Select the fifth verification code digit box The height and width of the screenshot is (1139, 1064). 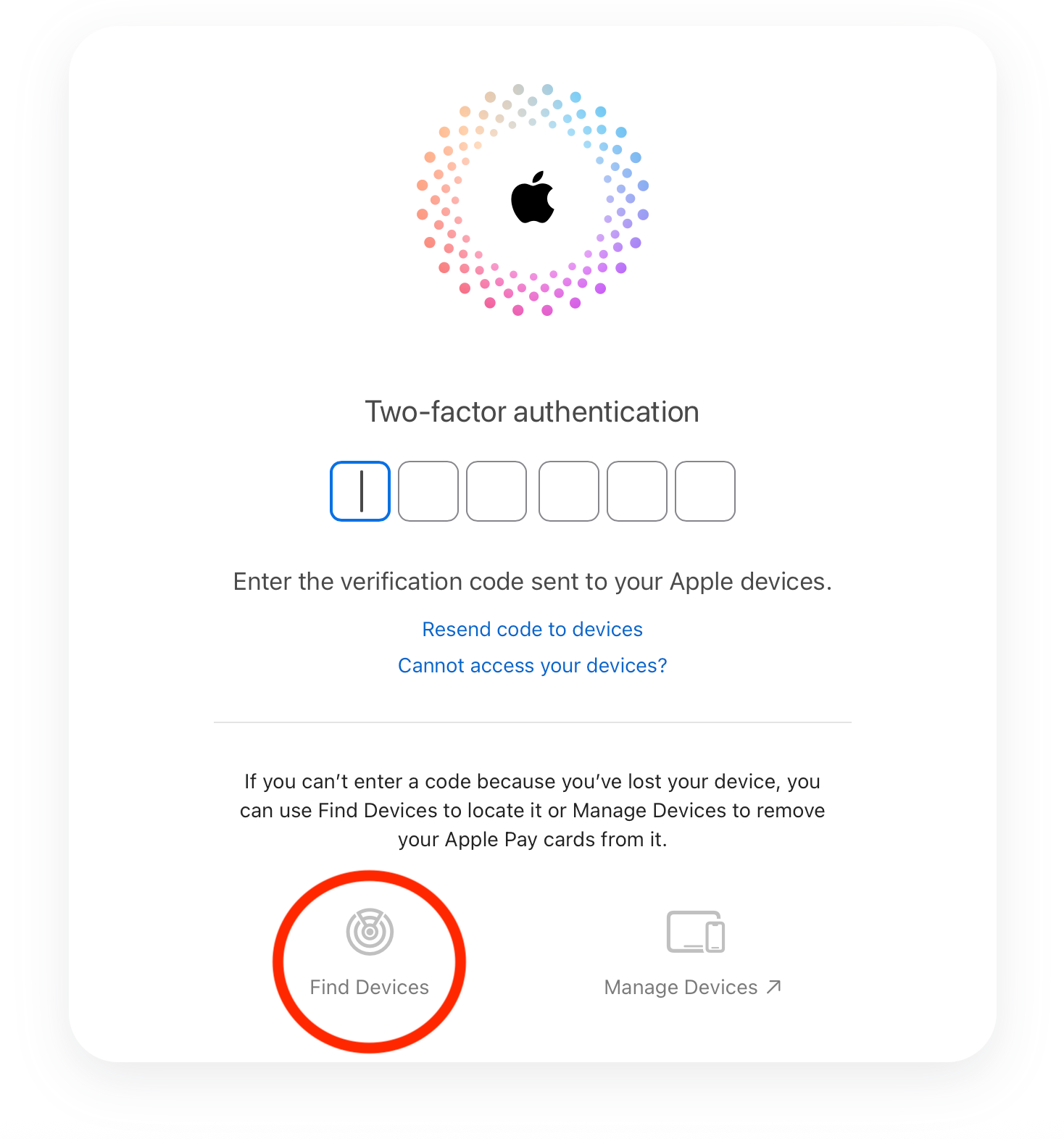pyautogui.click(x=637, y=491)
